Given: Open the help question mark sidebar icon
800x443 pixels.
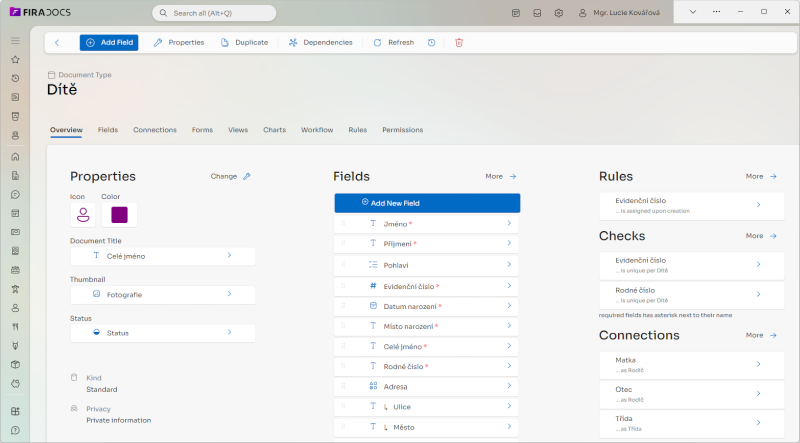Looking at the screenshot, I should [15, 430].
